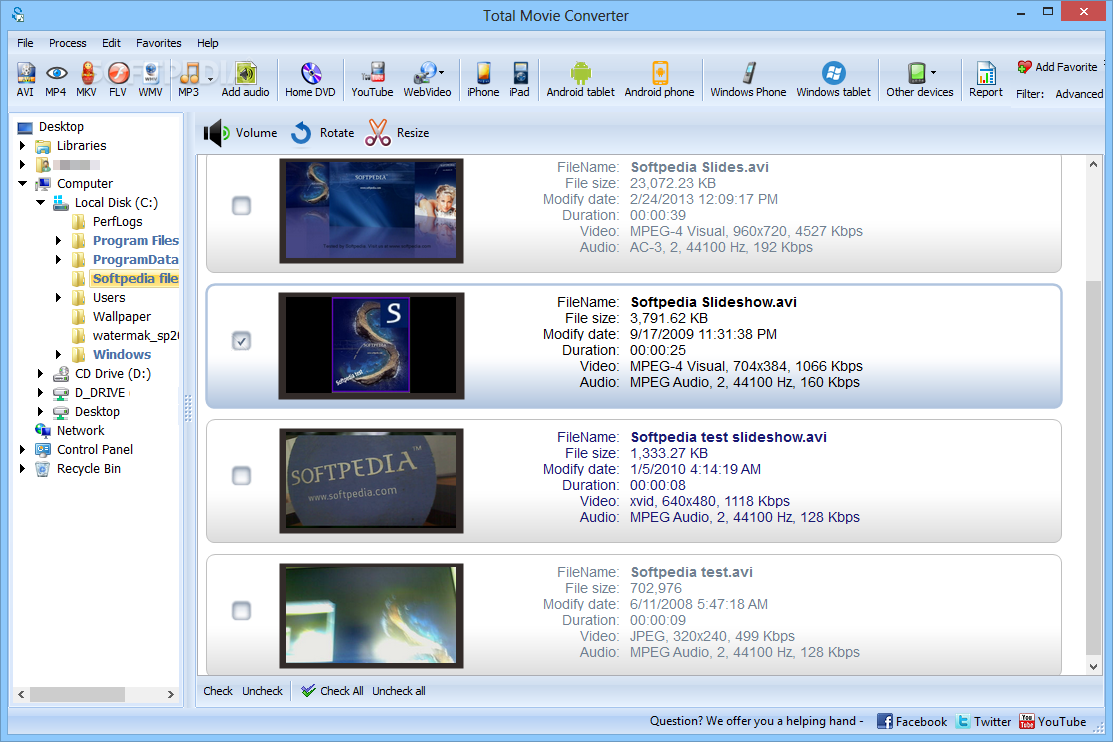This screenshot has width=1113, height=742.
Task: Open the Process menu
Action: click(x=67, y=43)
